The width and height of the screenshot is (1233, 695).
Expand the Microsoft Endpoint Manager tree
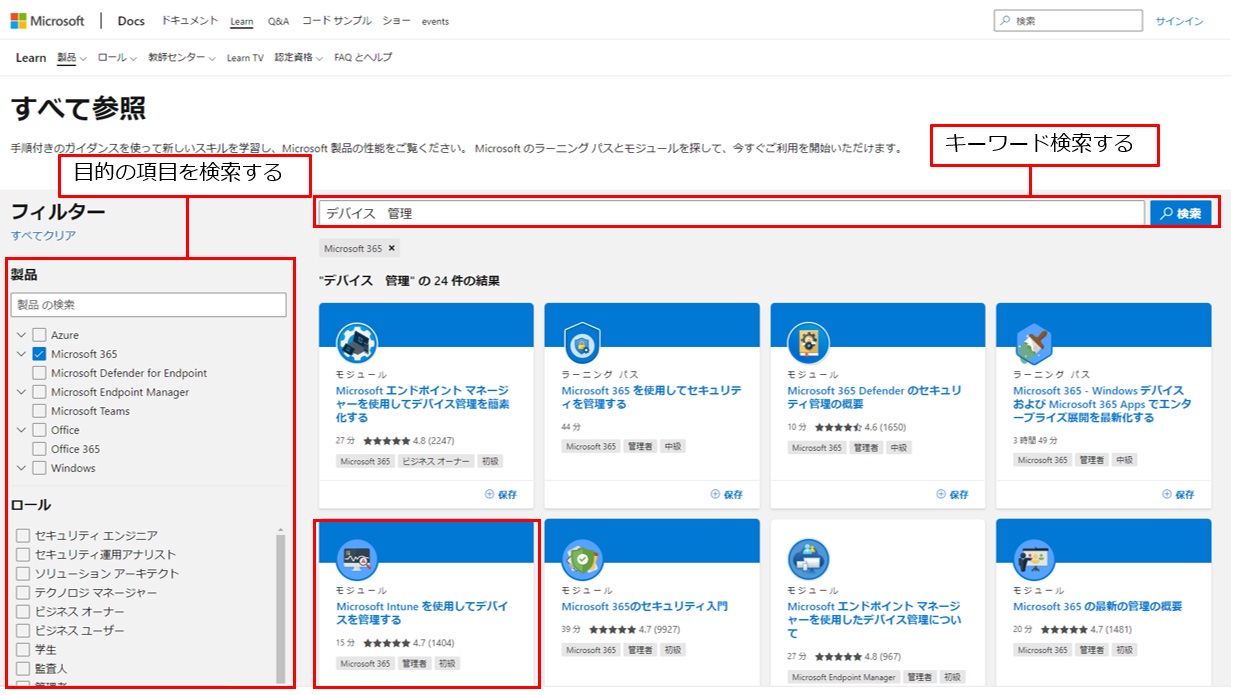point(21,392)
